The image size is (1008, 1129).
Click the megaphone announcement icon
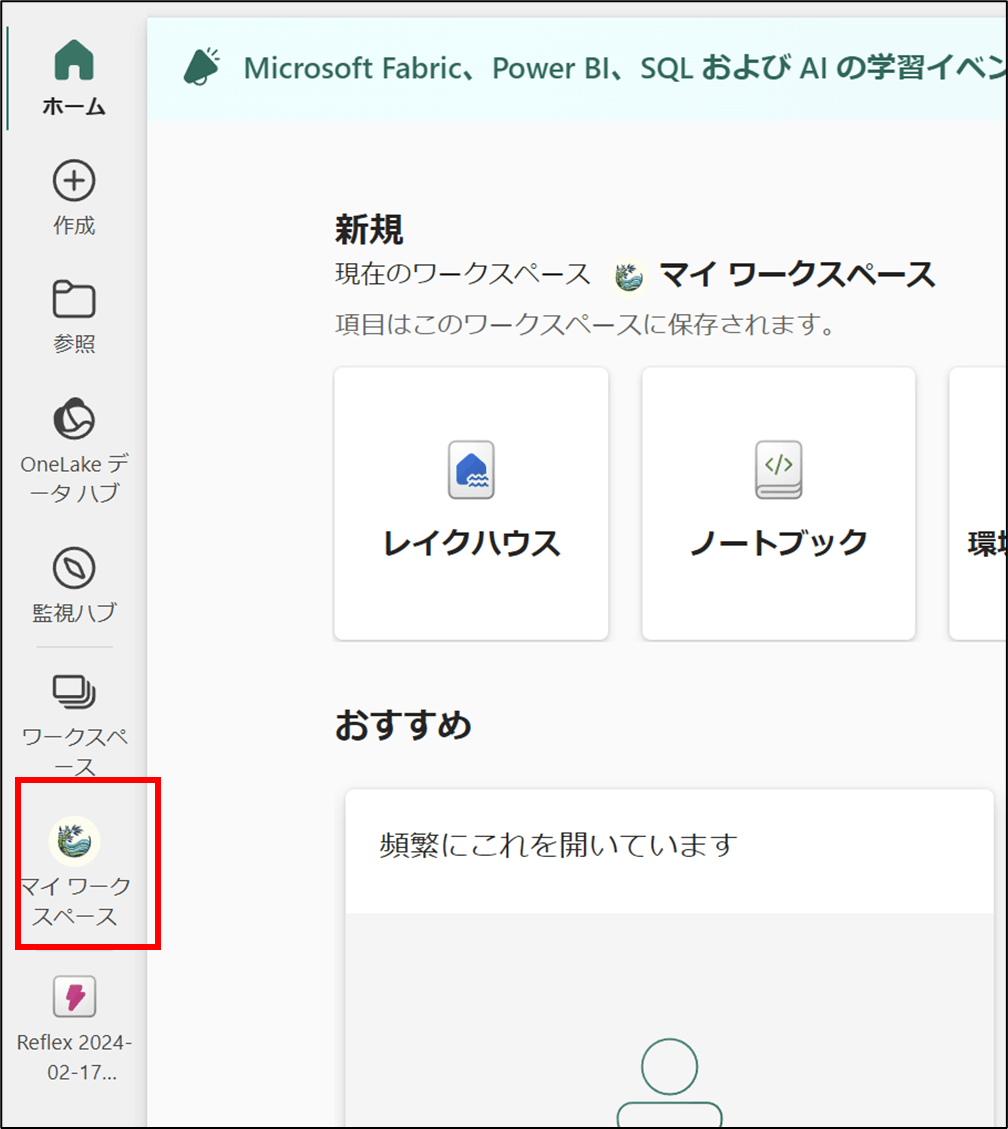coord(202,67)
